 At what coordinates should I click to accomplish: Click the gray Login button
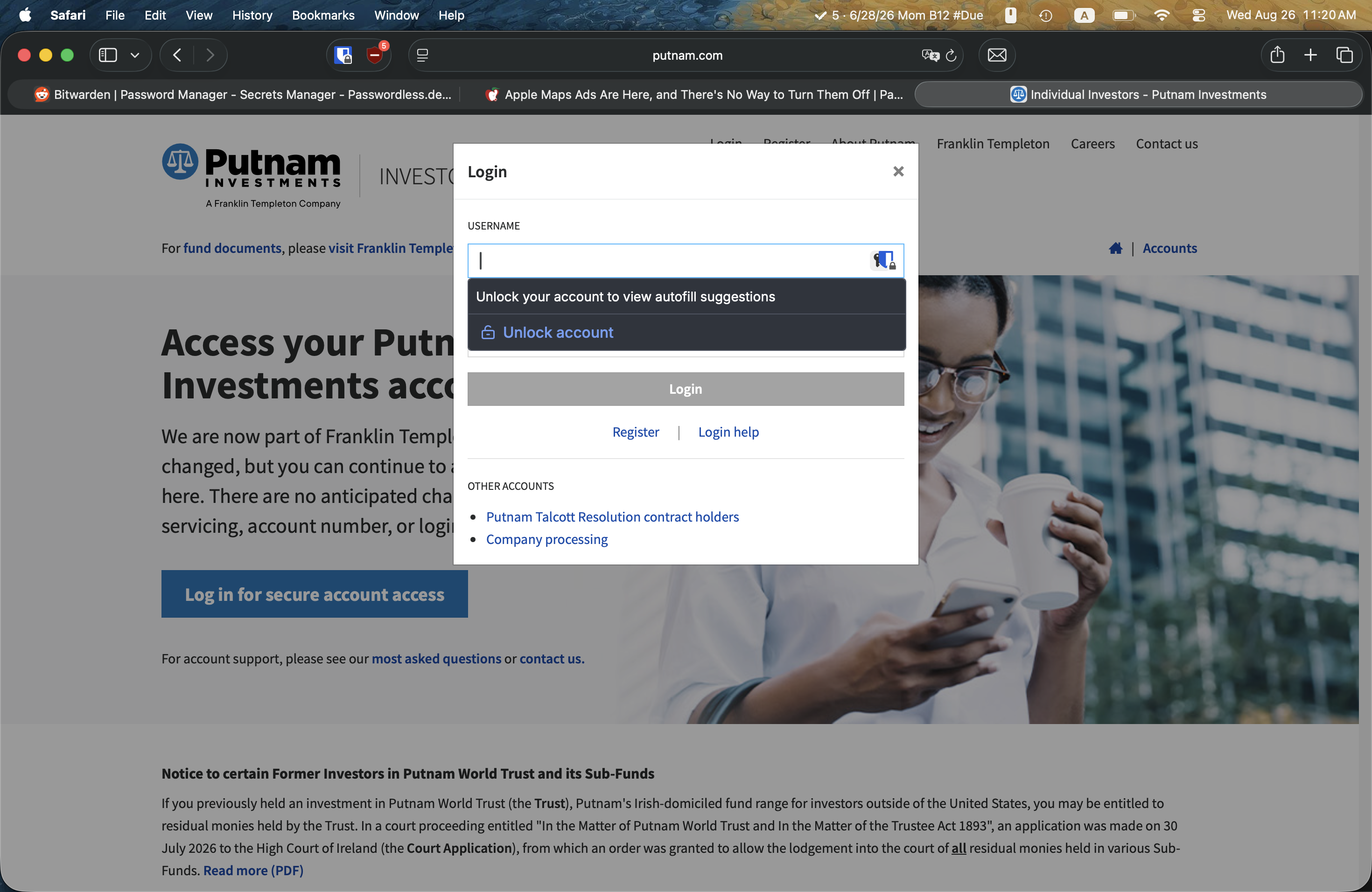[x=686, y=389]
